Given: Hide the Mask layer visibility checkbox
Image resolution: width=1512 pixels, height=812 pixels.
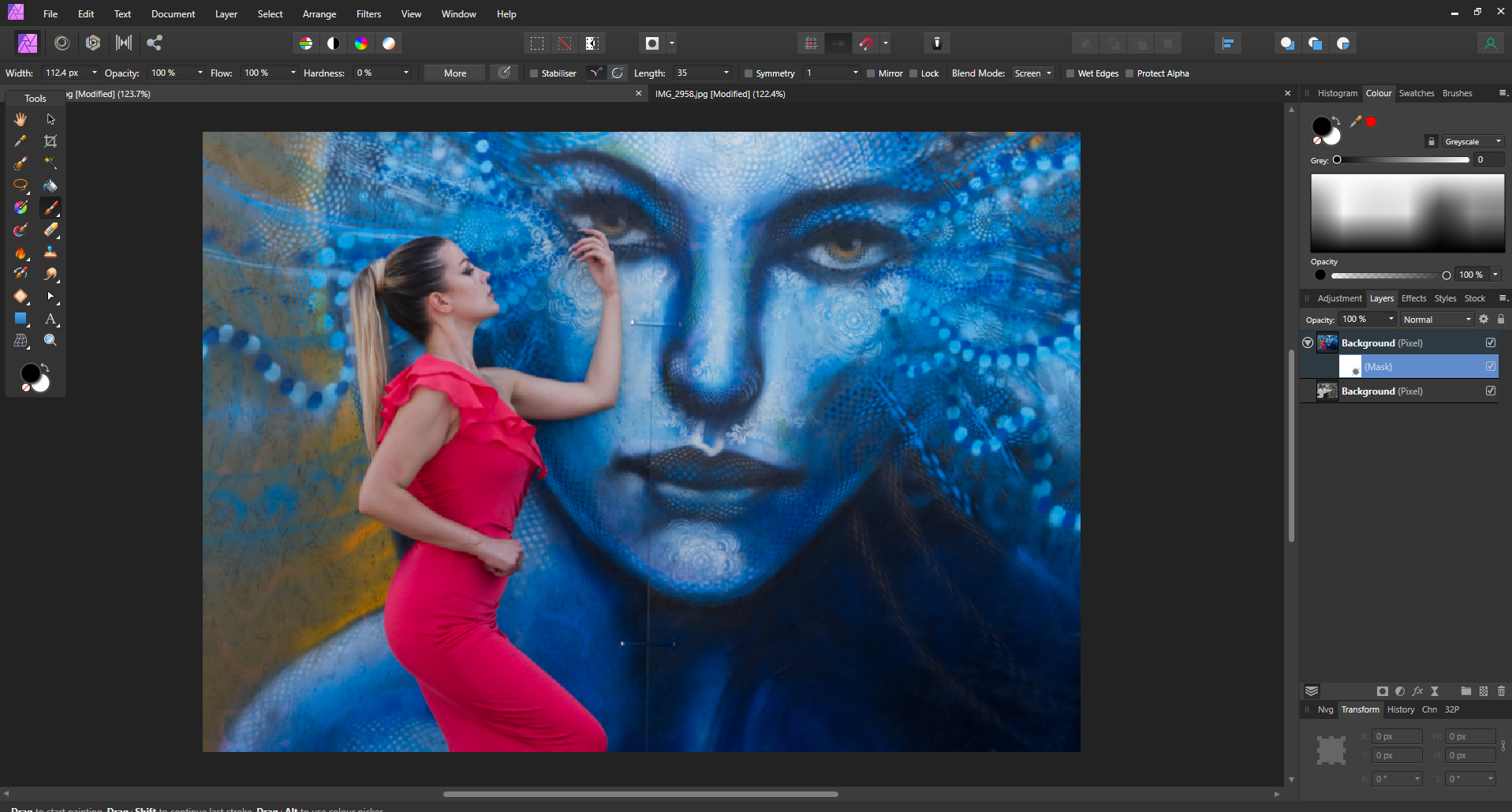Looking at the screenshot, I should pyautogui.click(x=1491, y=366).
